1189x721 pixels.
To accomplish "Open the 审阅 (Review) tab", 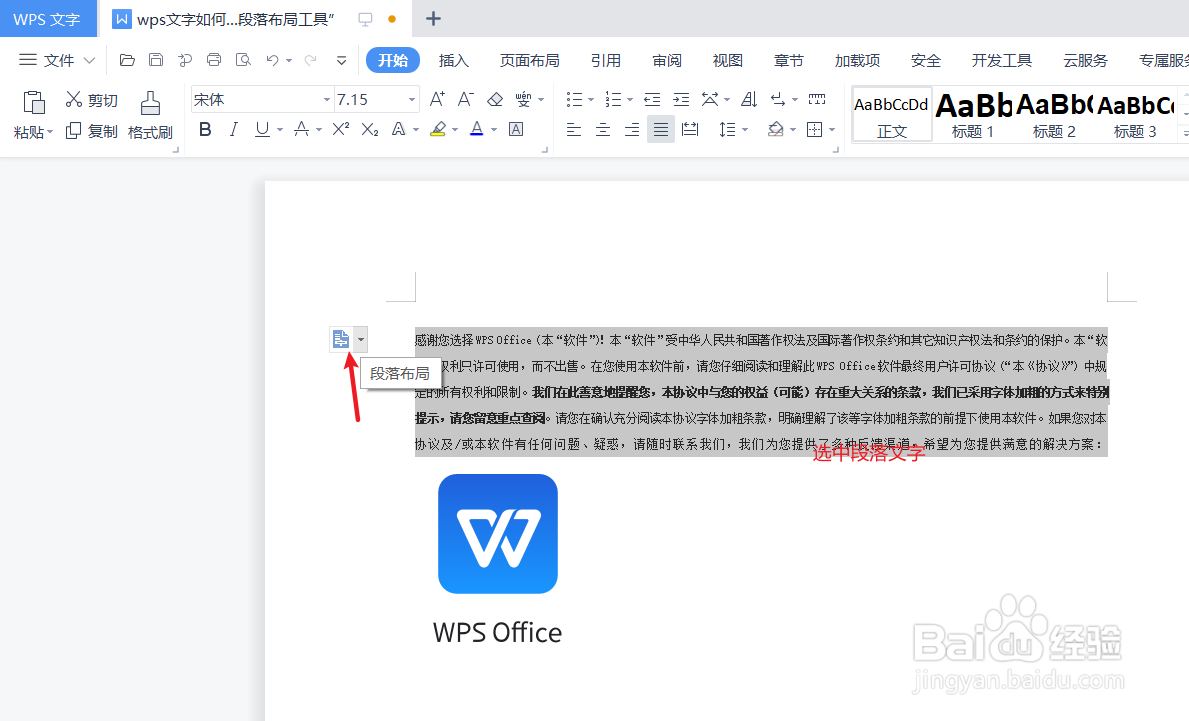I will 667,60.
